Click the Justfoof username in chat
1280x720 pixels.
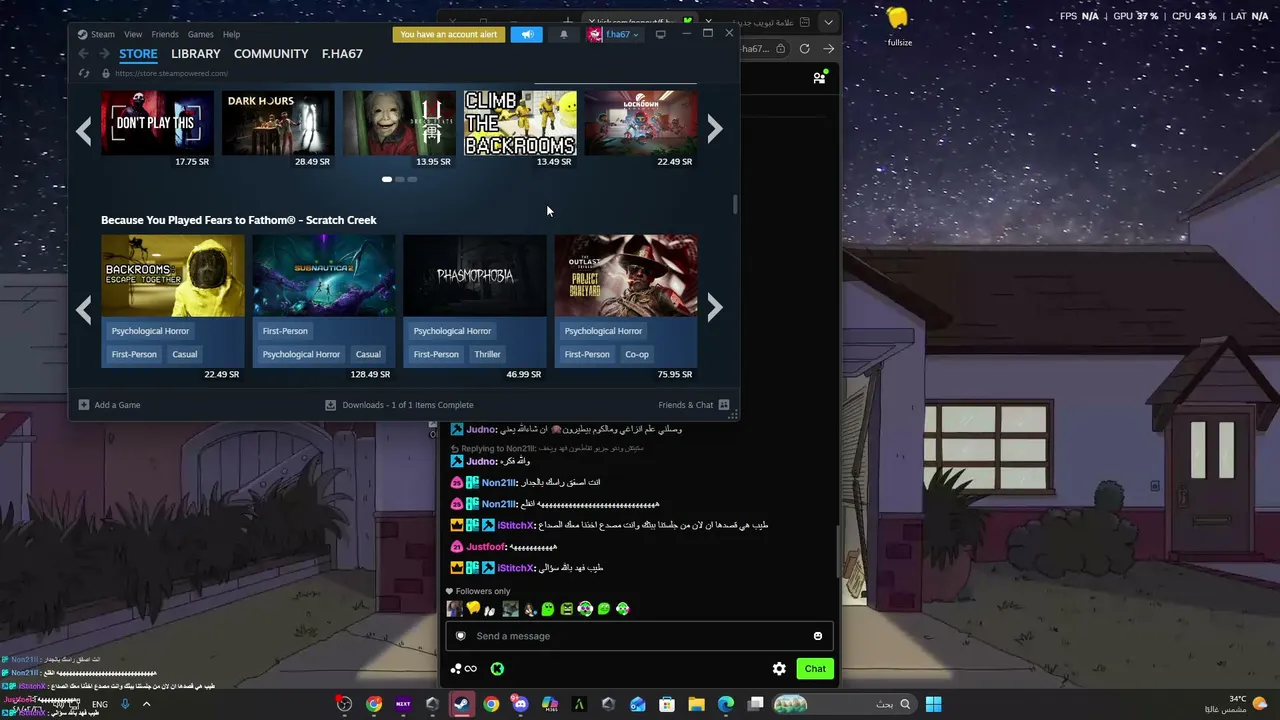(485, 547)
